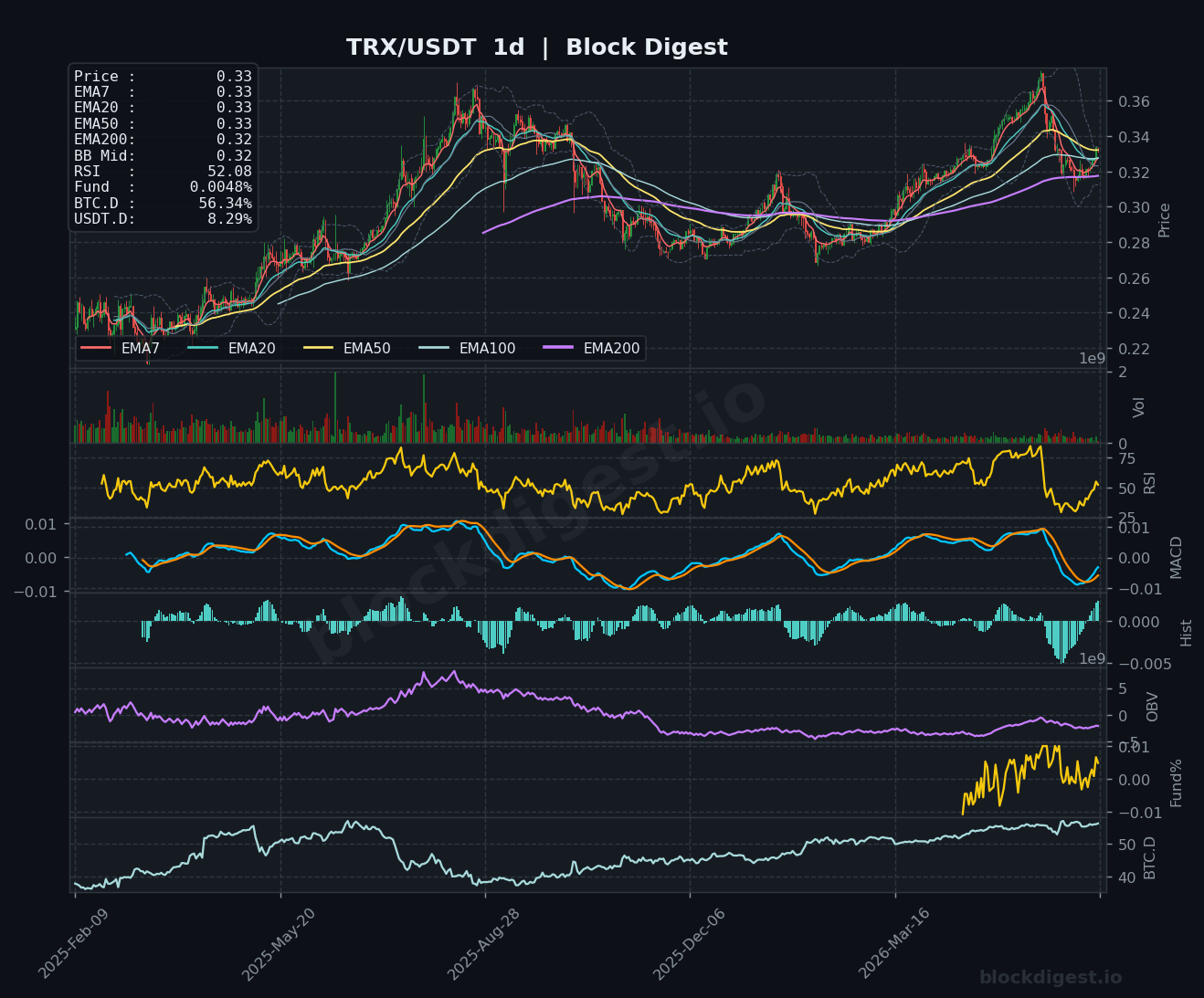Image resolution: width=1204 pixels, height=998 pixels.
Task: Click the Price 0.33 stats row
Action: (x=163, y=77)
